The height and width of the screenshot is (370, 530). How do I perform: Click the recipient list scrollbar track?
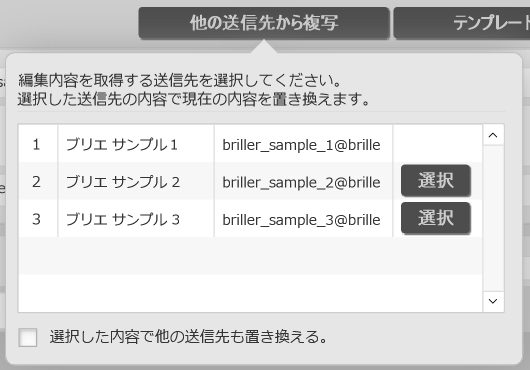pyautogui.click(x=493, y=218)
